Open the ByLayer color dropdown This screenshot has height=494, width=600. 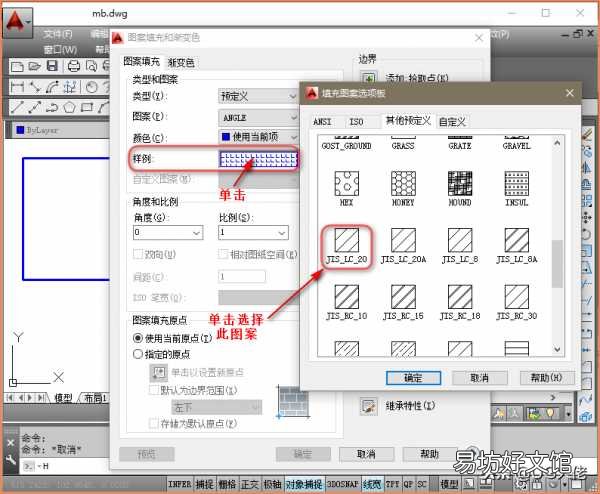pos(61,130)
